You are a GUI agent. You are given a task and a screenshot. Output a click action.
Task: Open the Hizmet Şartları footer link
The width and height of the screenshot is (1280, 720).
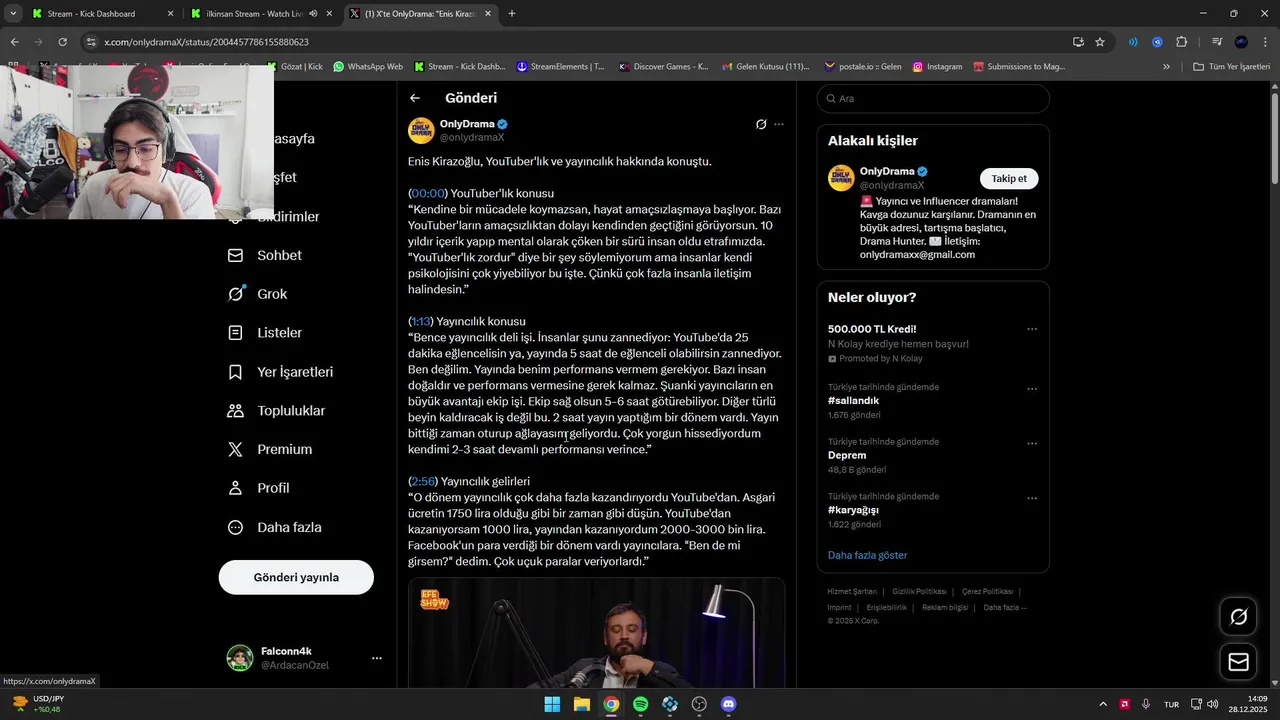(852, 592)
